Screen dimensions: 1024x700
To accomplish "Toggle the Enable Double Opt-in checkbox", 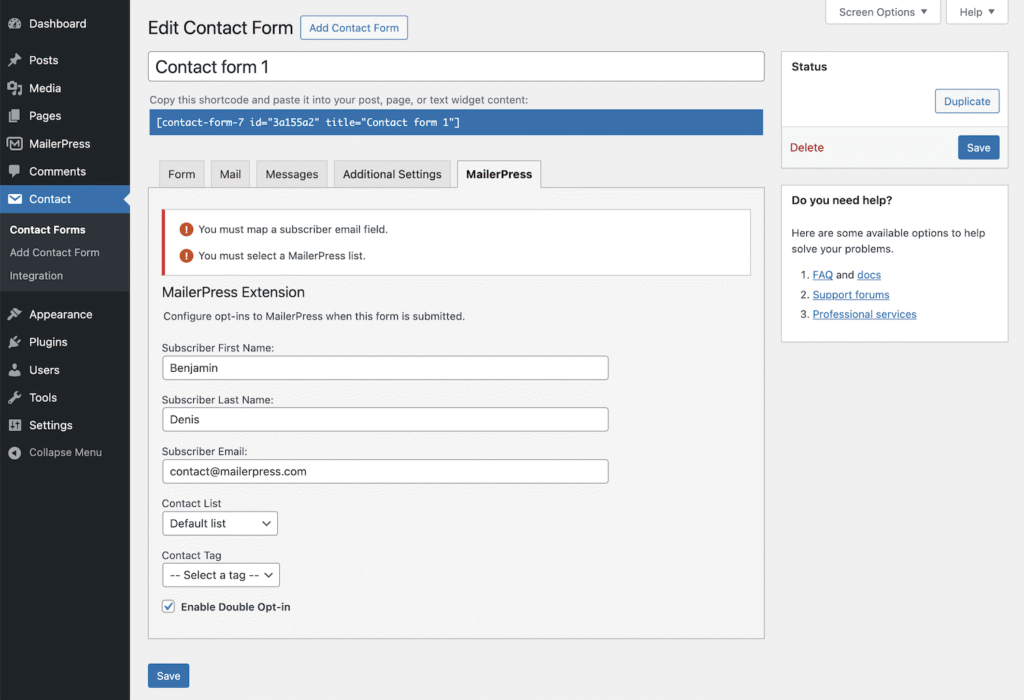I will point(168,606).
